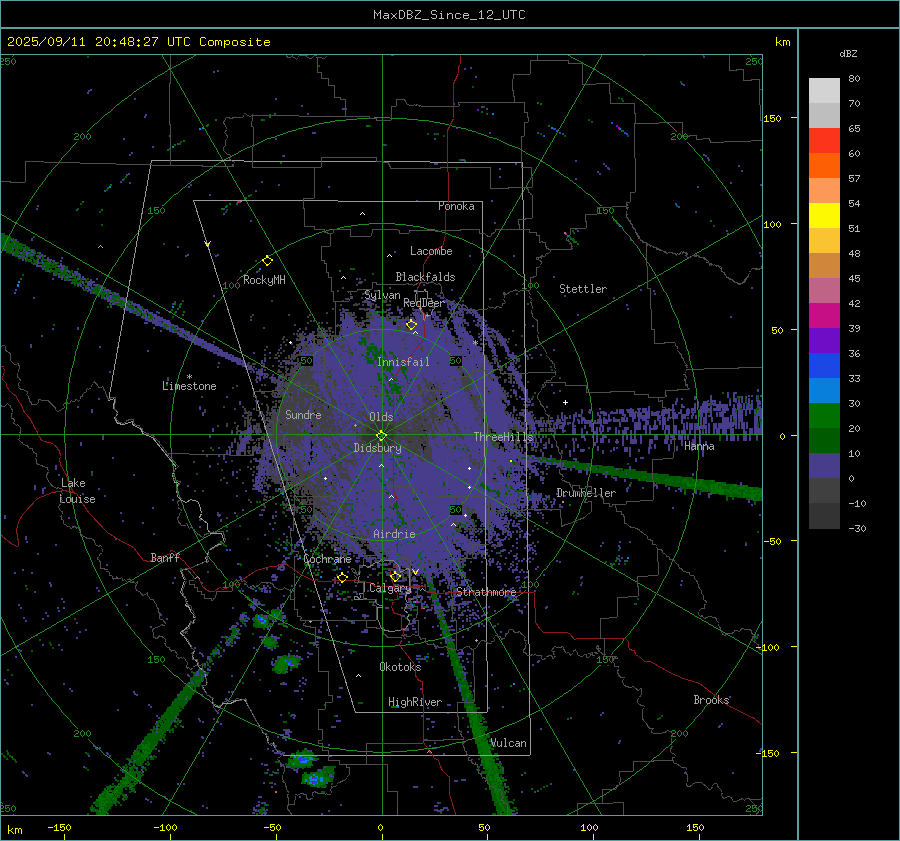Click the 80 value on the dBZ scale

click(x=854, y=79)
